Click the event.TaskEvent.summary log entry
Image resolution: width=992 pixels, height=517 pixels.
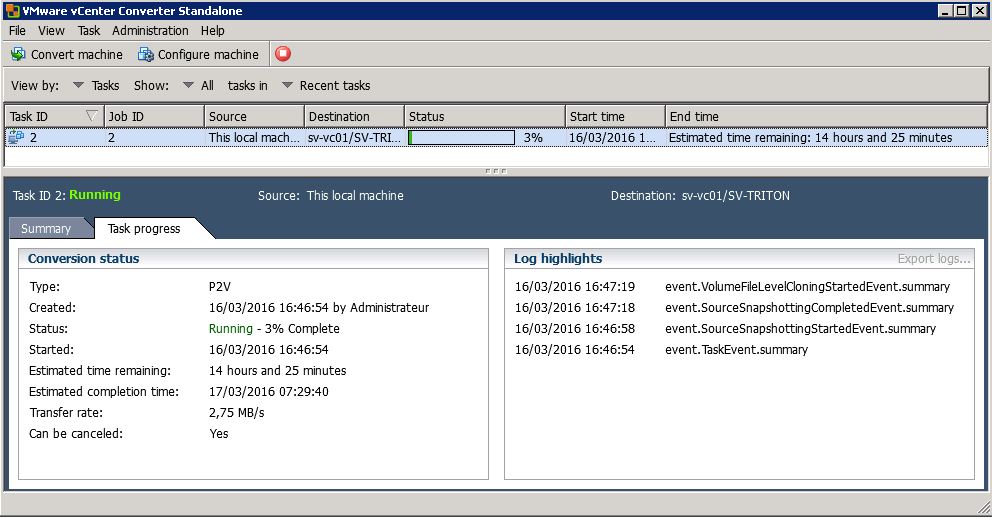736,349
